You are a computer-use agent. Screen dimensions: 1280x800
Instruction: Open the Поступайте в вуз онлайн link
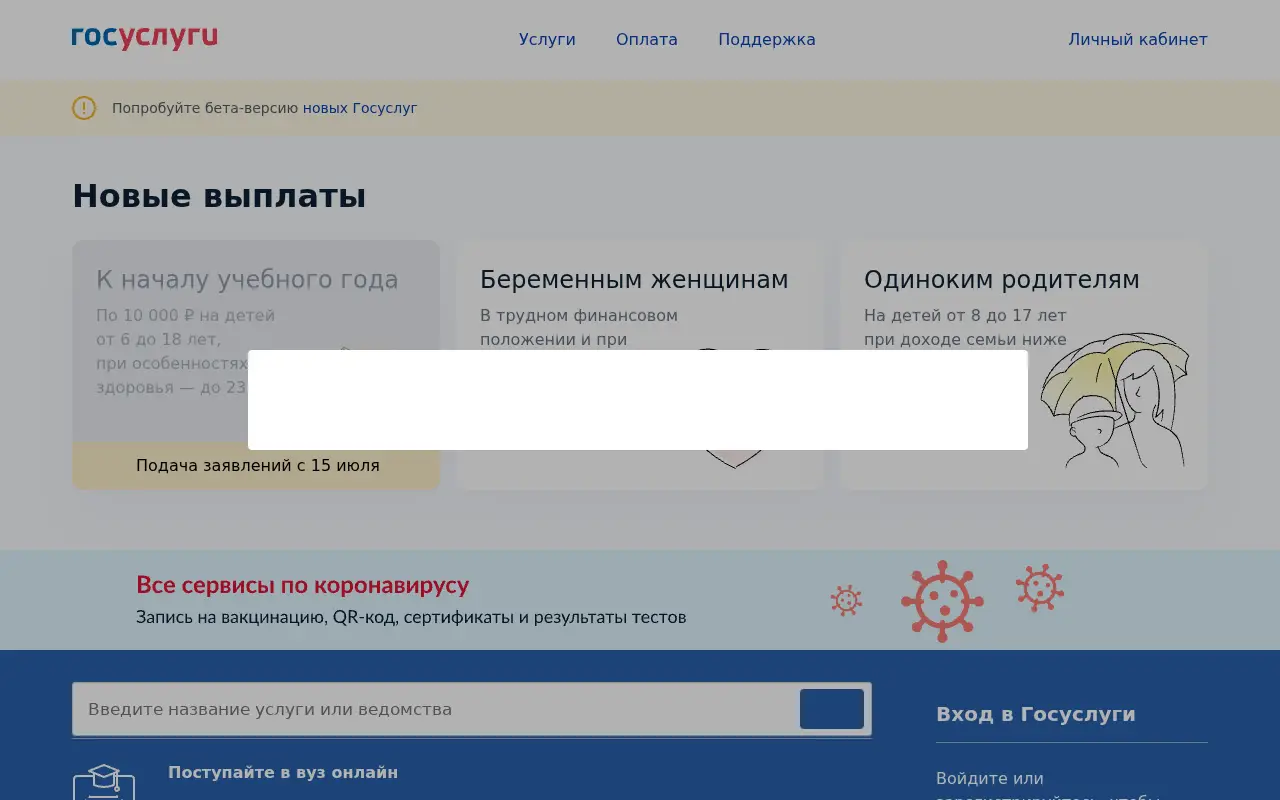coord(283,772)
